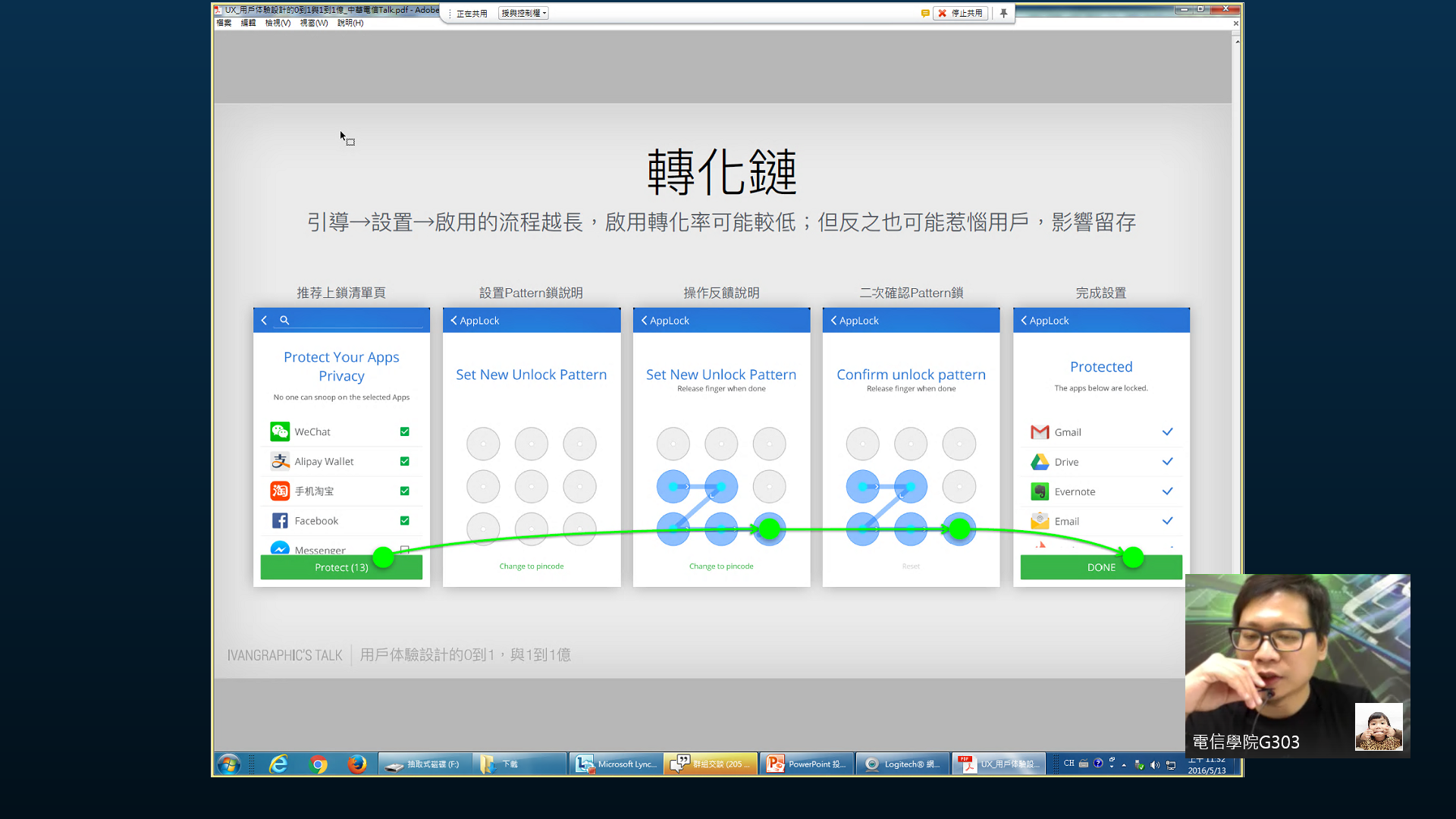
Task: Open Google Chrome from the taskbar
Action: pos(318,764)
